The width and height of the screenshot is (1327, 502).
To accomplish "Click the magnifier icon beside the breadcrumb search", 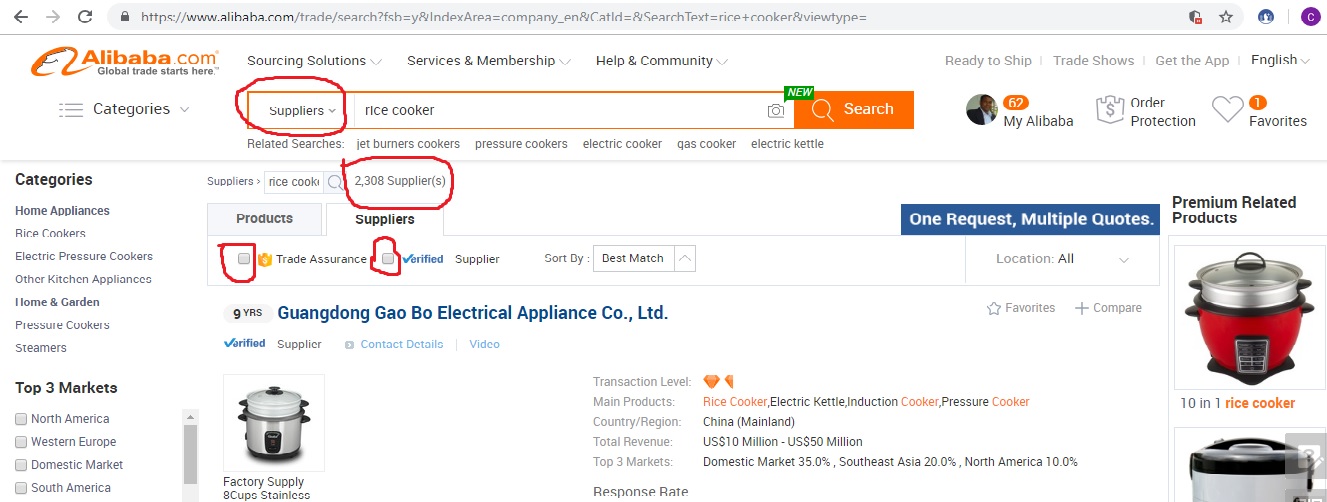I will coord(334,182).
